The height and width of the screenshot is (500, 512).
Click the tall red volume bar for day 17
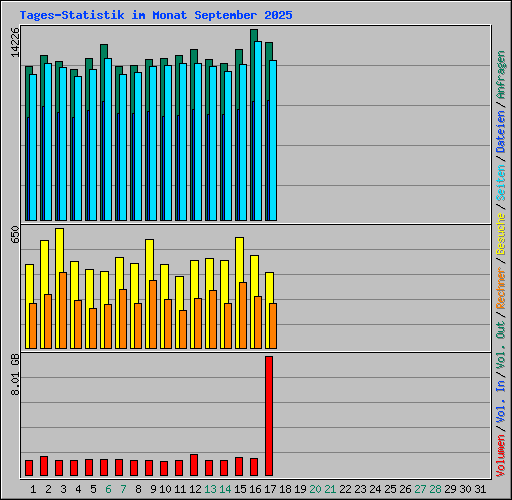269,416
